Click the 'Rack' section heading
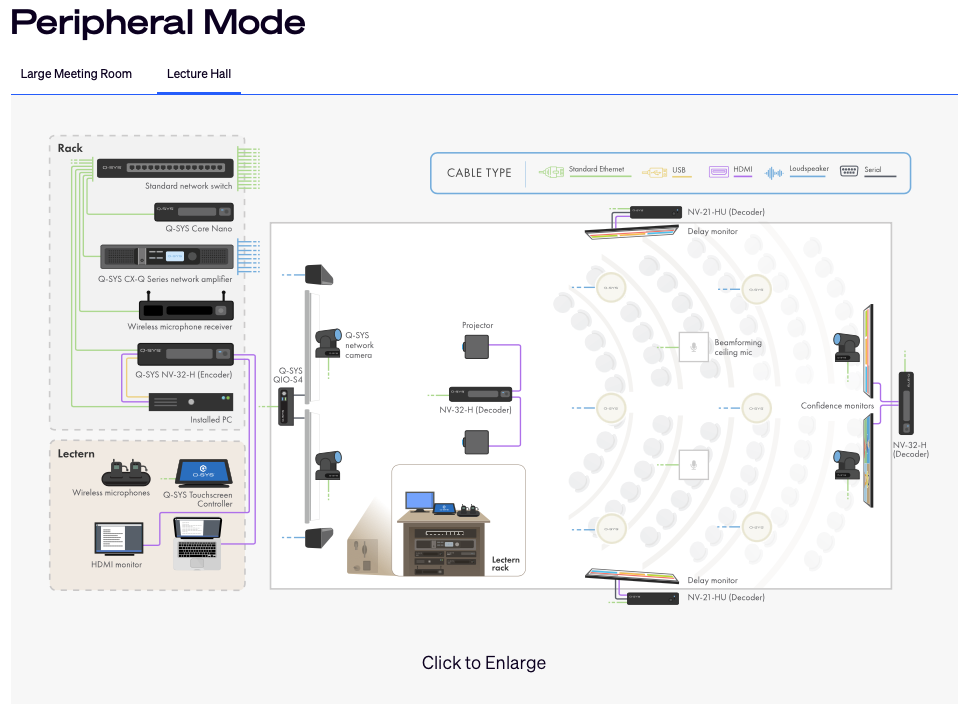The height and width of the screenshot is (719, 975). click(x=70, y=148)
